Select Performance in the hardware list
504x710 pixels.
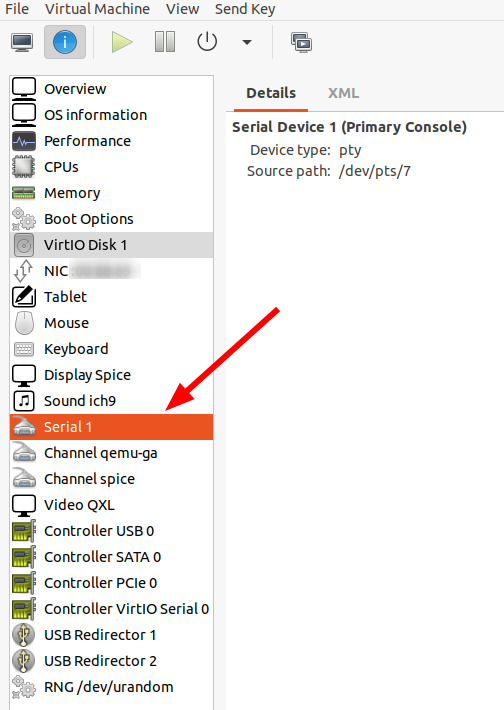point(111,141)
